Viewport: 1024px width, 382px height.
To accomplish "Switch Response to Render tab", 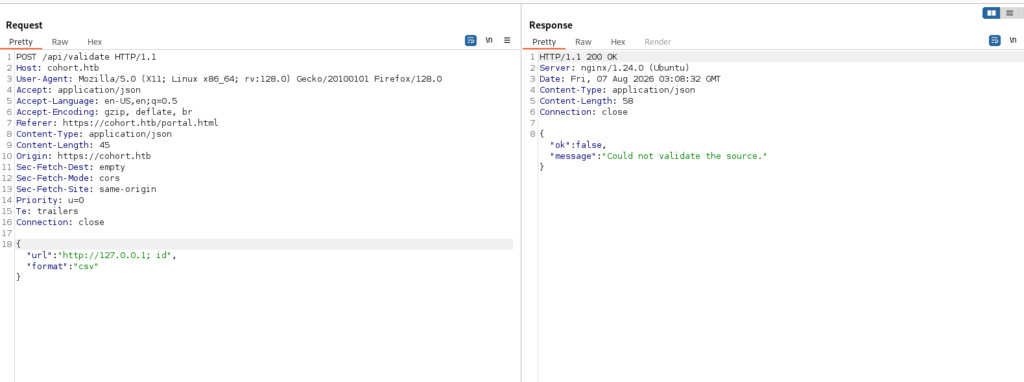I will click(658, 42).
